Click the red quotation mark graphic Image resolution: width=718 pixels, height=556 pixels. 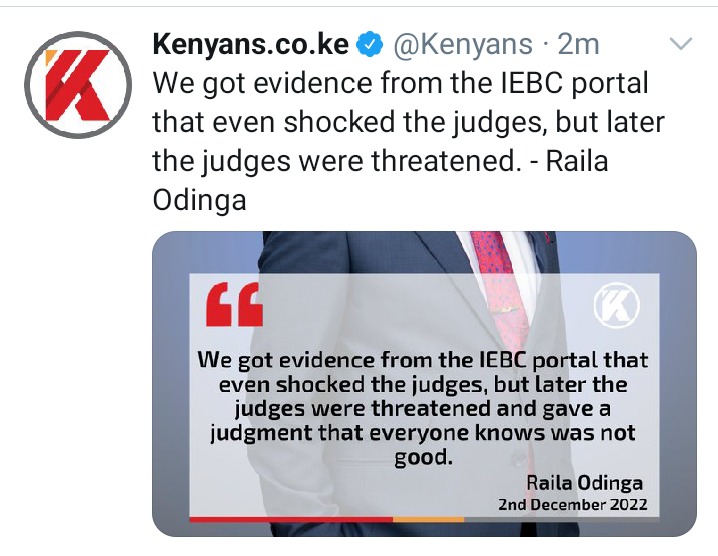[x=234, y=304]
